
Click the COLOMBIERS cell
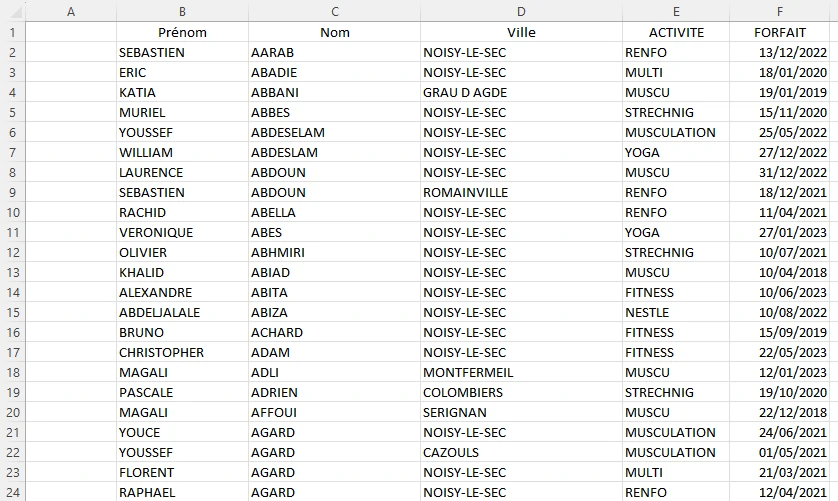[x=520, y=392]
